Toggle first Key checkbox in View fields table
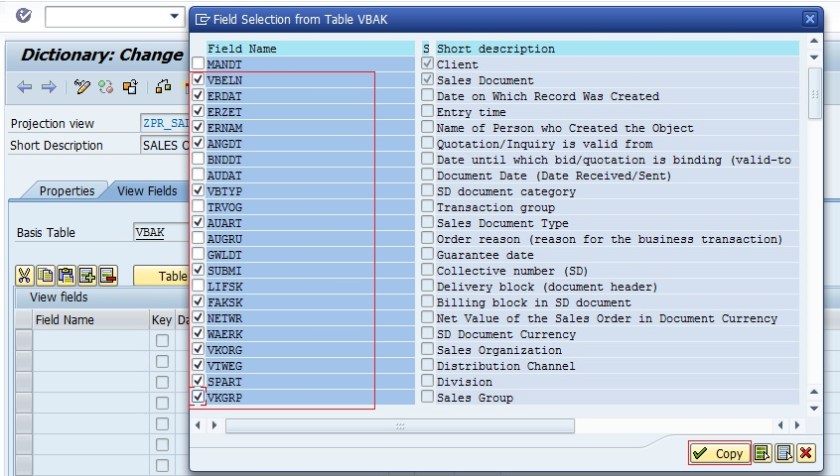 click(162, 341)
